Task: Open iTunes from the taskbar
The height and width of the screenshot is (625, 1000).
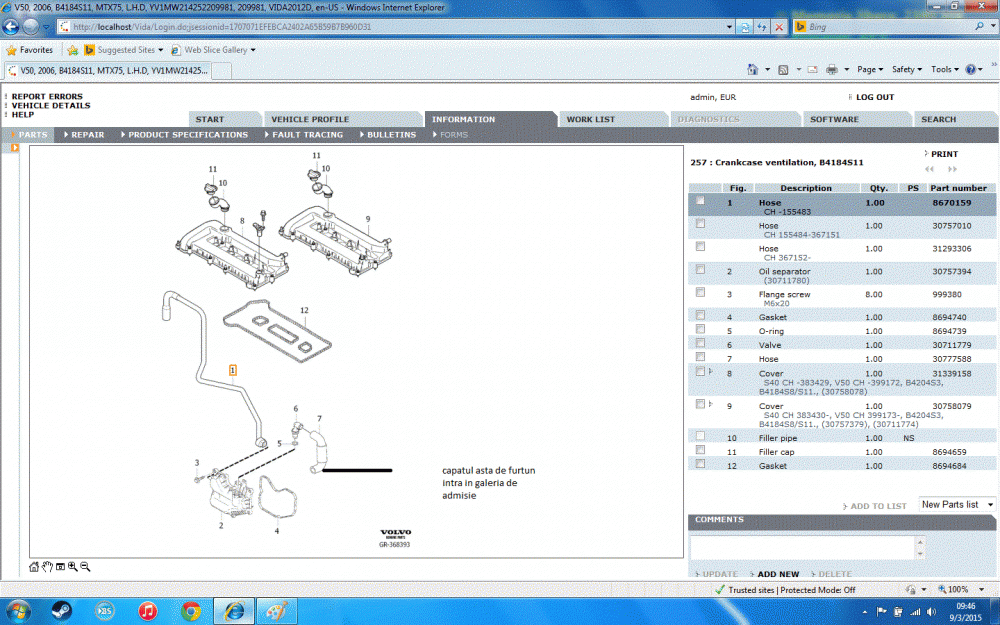Action: tap(148, 611)
